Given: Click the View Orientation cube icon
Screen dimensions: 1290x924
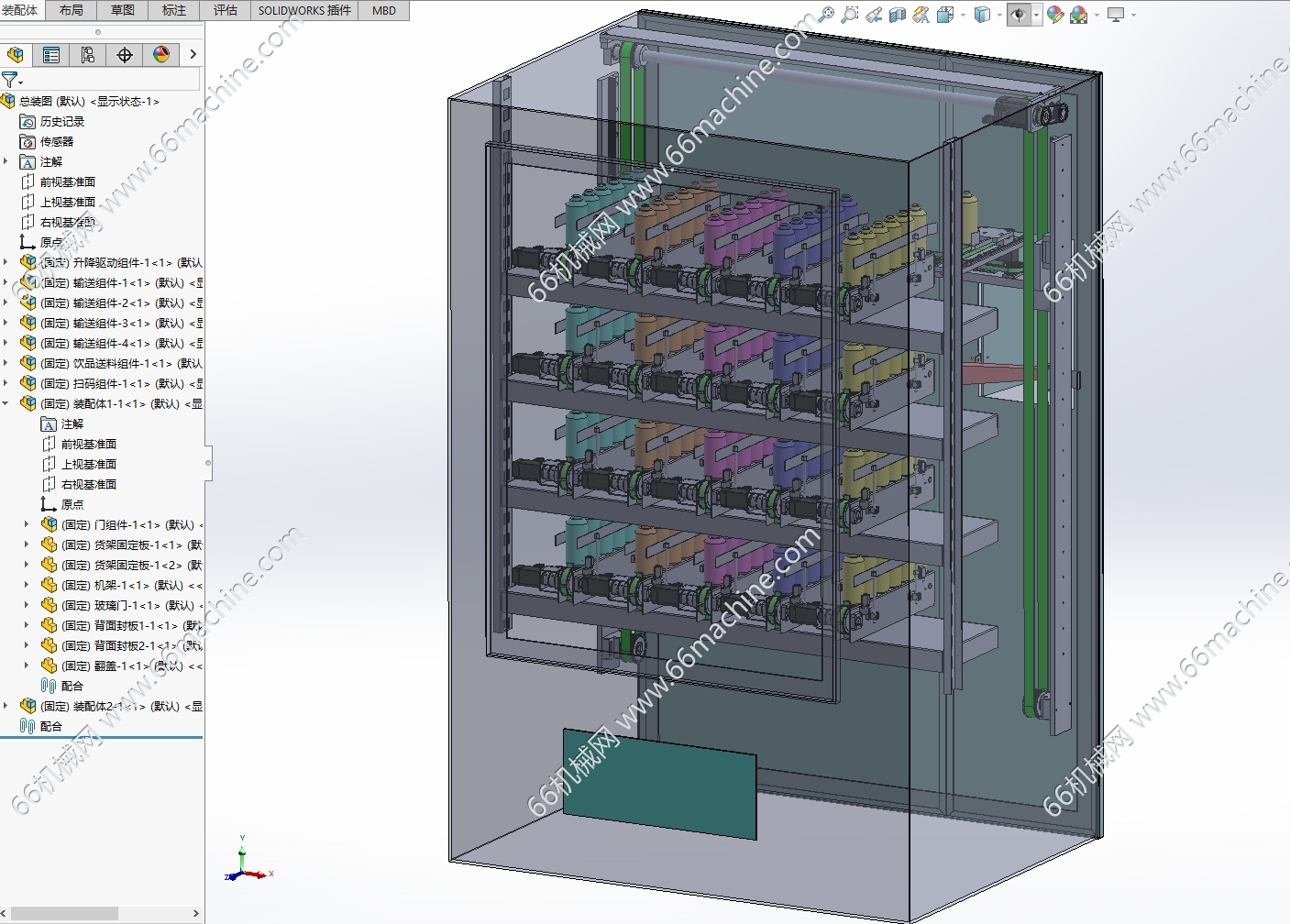Looking at the screenshot, I should point(945,14).
